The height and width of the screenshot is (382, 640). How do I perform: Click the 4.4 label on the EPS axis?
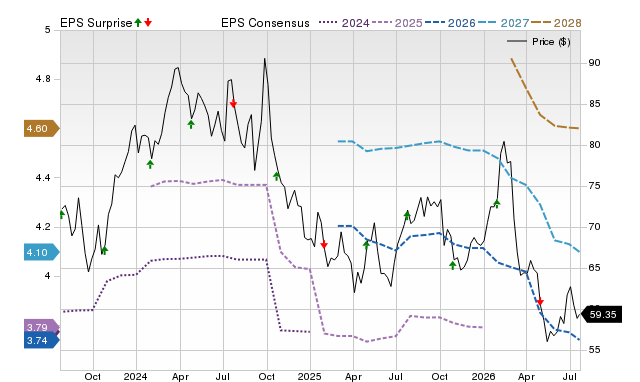[43, 178]
